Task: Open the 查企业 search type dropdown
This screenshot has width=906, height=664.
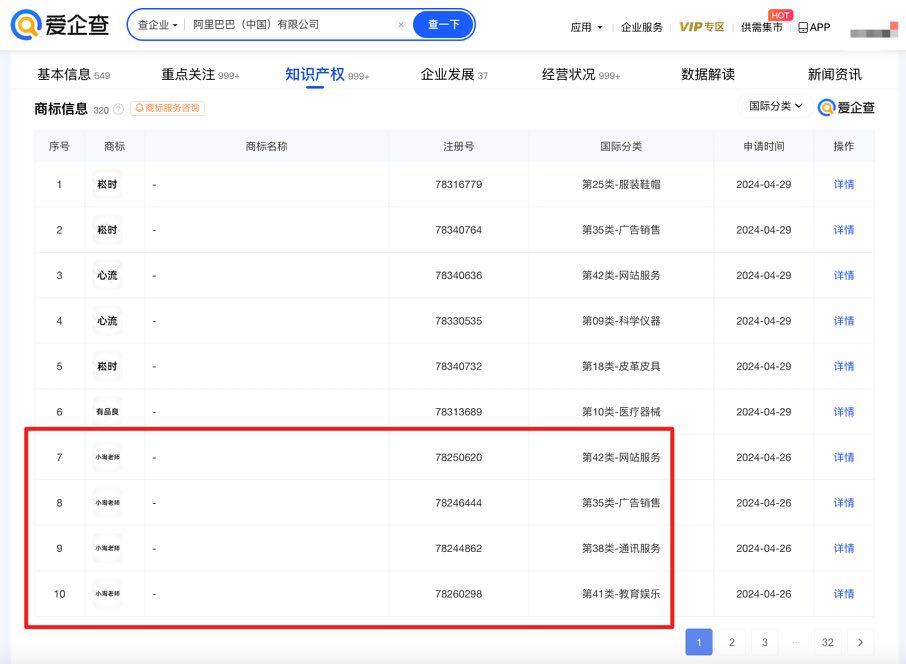Action: point(157,25)
